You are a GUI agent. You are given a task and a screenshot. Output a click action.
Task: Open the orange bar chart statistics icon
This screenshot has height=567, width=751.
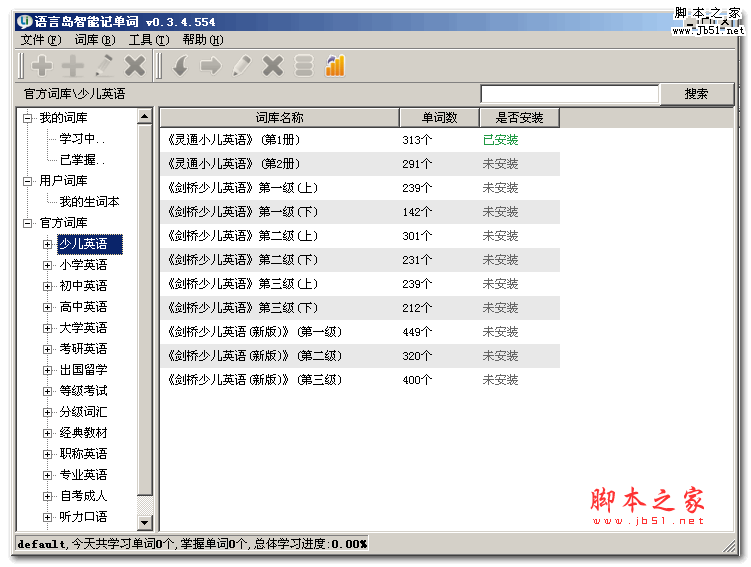pyautogui.click(x=335, y=66)
